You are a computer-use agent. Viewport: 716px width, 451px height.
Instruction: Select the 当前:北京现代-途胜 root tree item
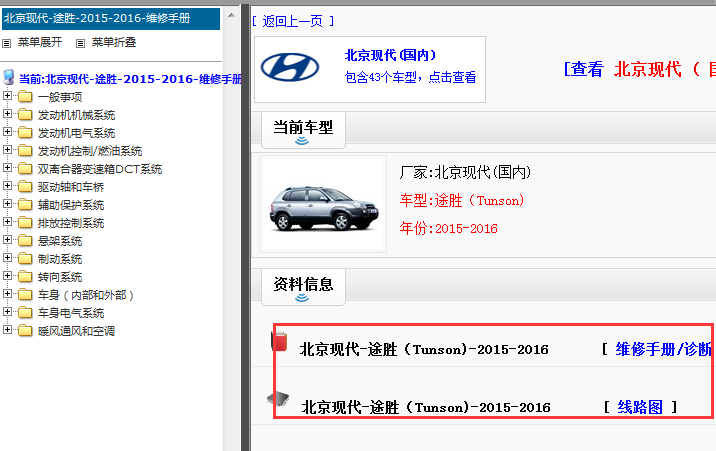tap(130, 79)
